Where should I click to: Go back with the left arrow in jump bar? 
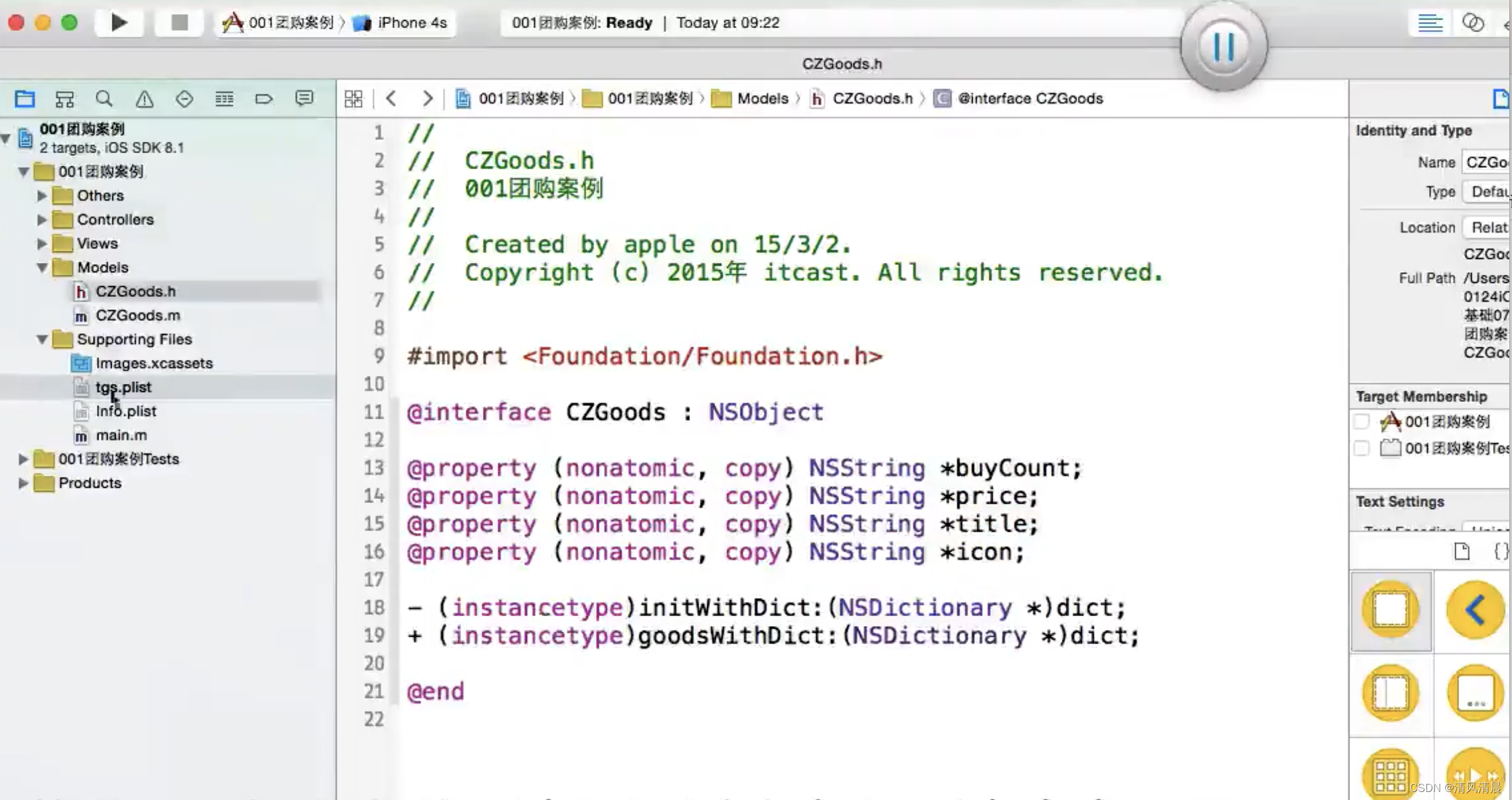tap(391, 99)
